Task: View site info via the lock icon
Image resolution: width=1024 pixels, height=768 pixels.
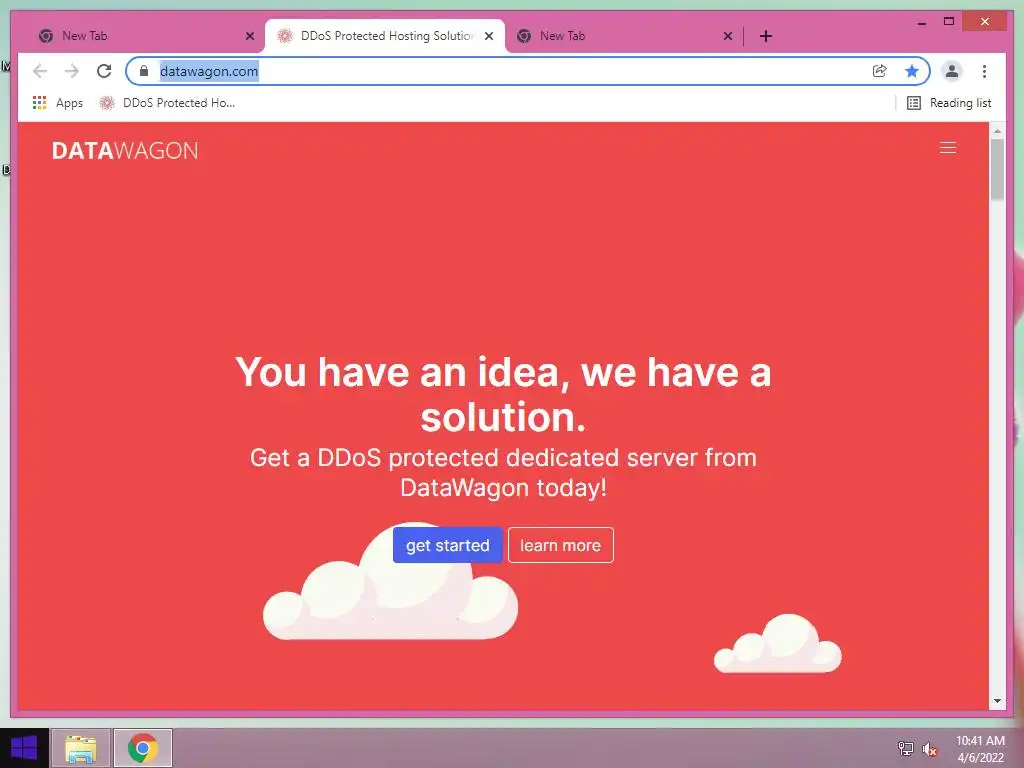Action: [144, 71]
